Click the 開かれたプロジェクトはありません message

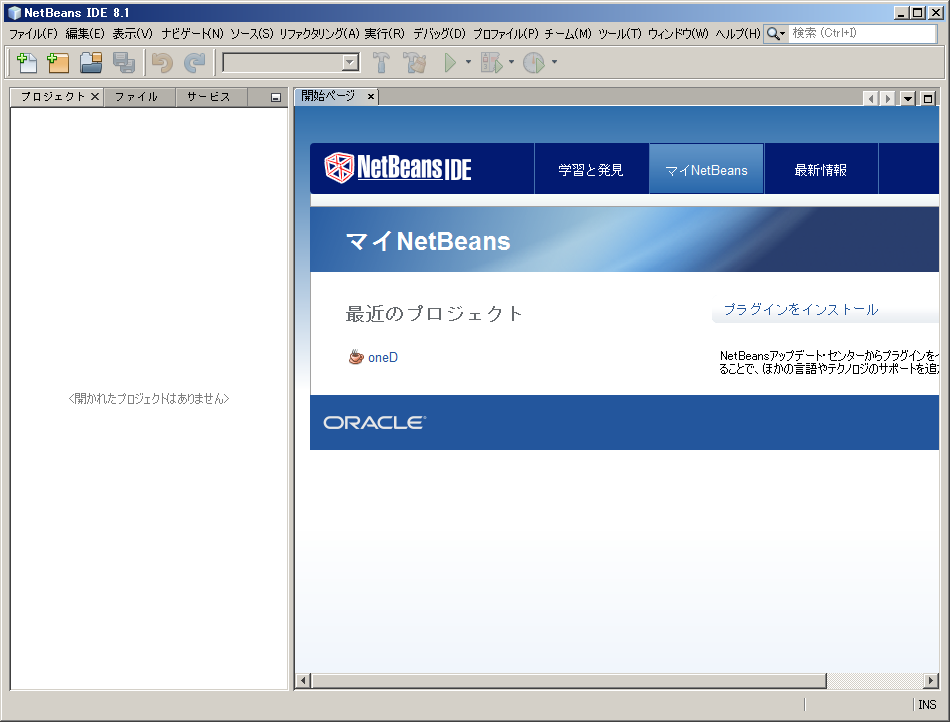coord(149,399)
